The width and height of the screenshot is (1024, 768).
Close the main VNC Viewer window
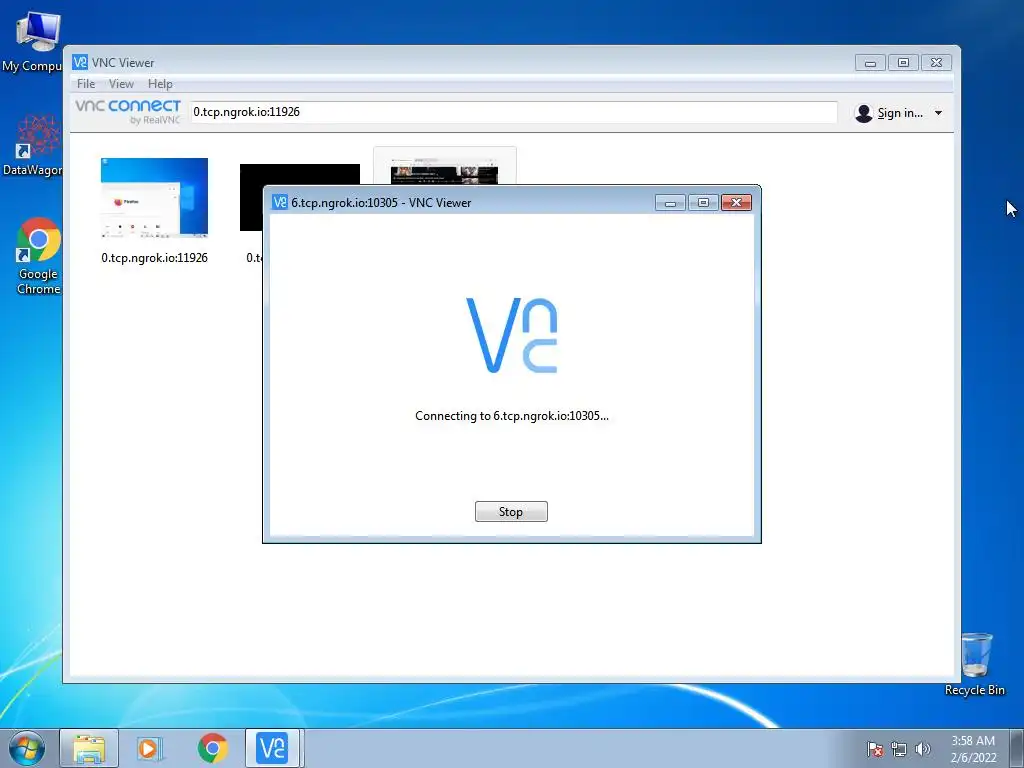coord(936,63)
